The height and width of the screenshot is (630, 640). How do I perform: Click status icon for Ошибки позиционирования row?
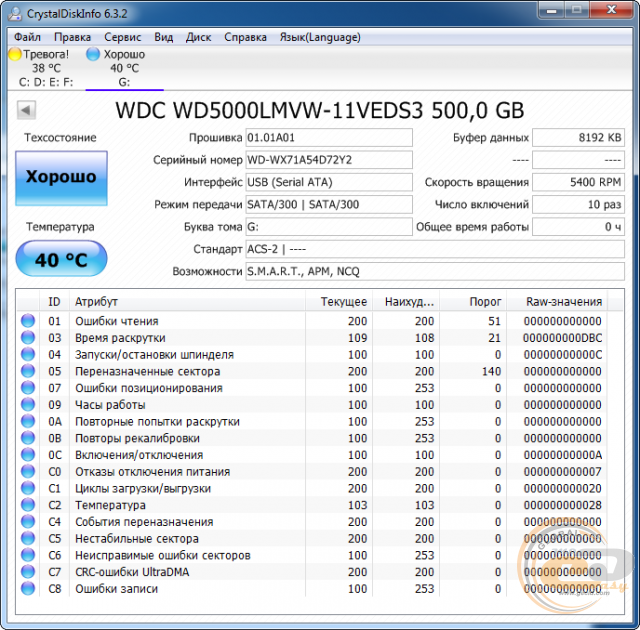(28, 388)
